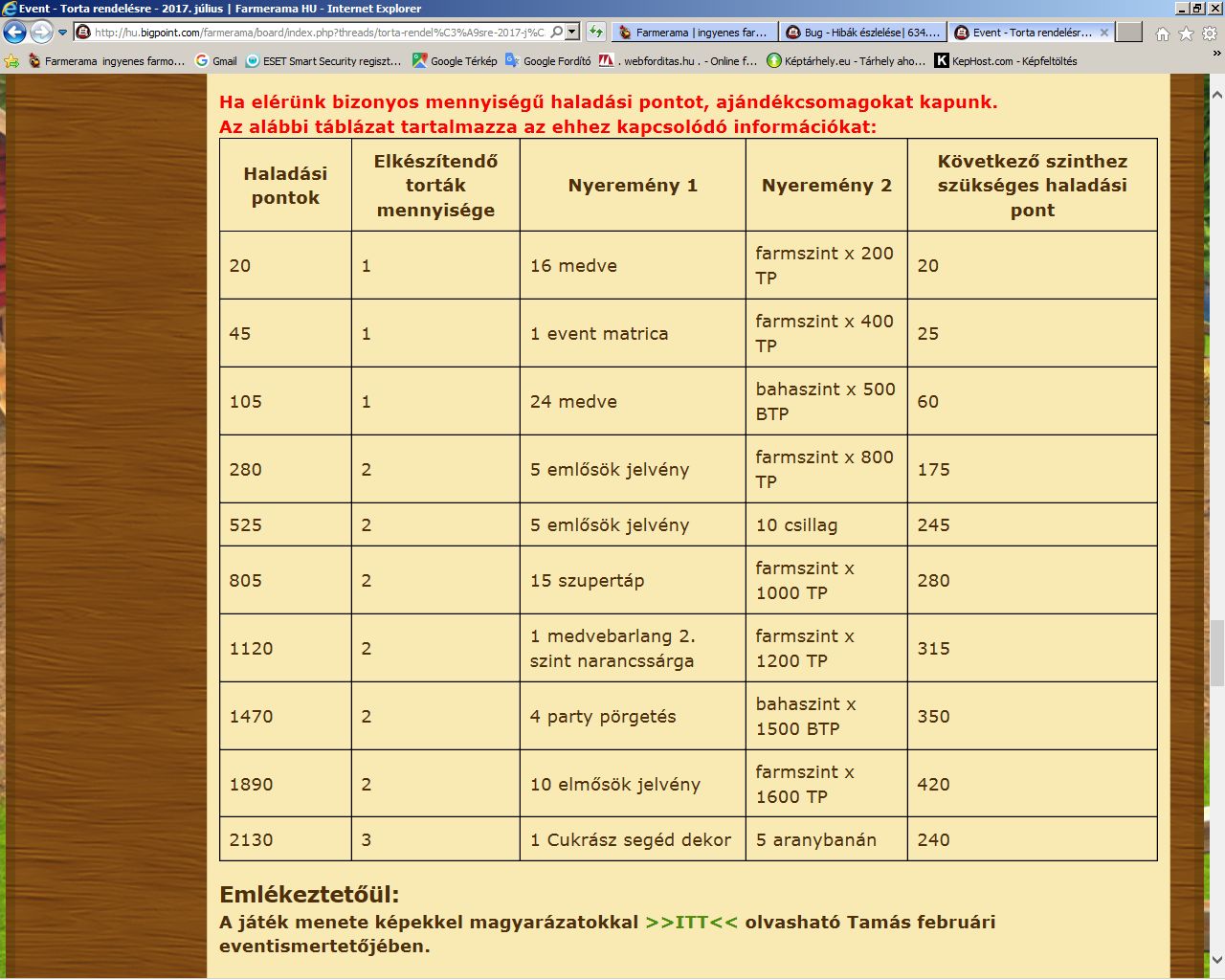Click the Nyeremény 1 column header
The height and width of the screenshot is (980, 1225).
point(633,185)
